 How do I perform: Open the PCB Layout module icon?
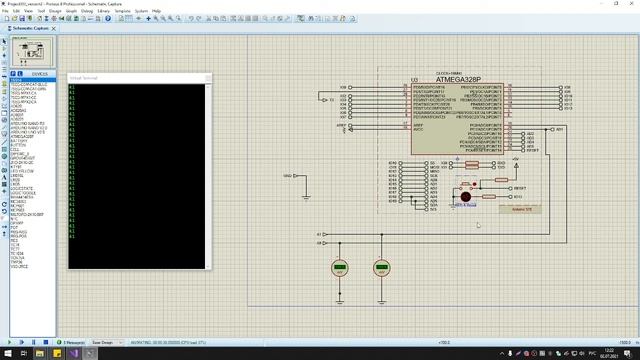tap(54, 19)
